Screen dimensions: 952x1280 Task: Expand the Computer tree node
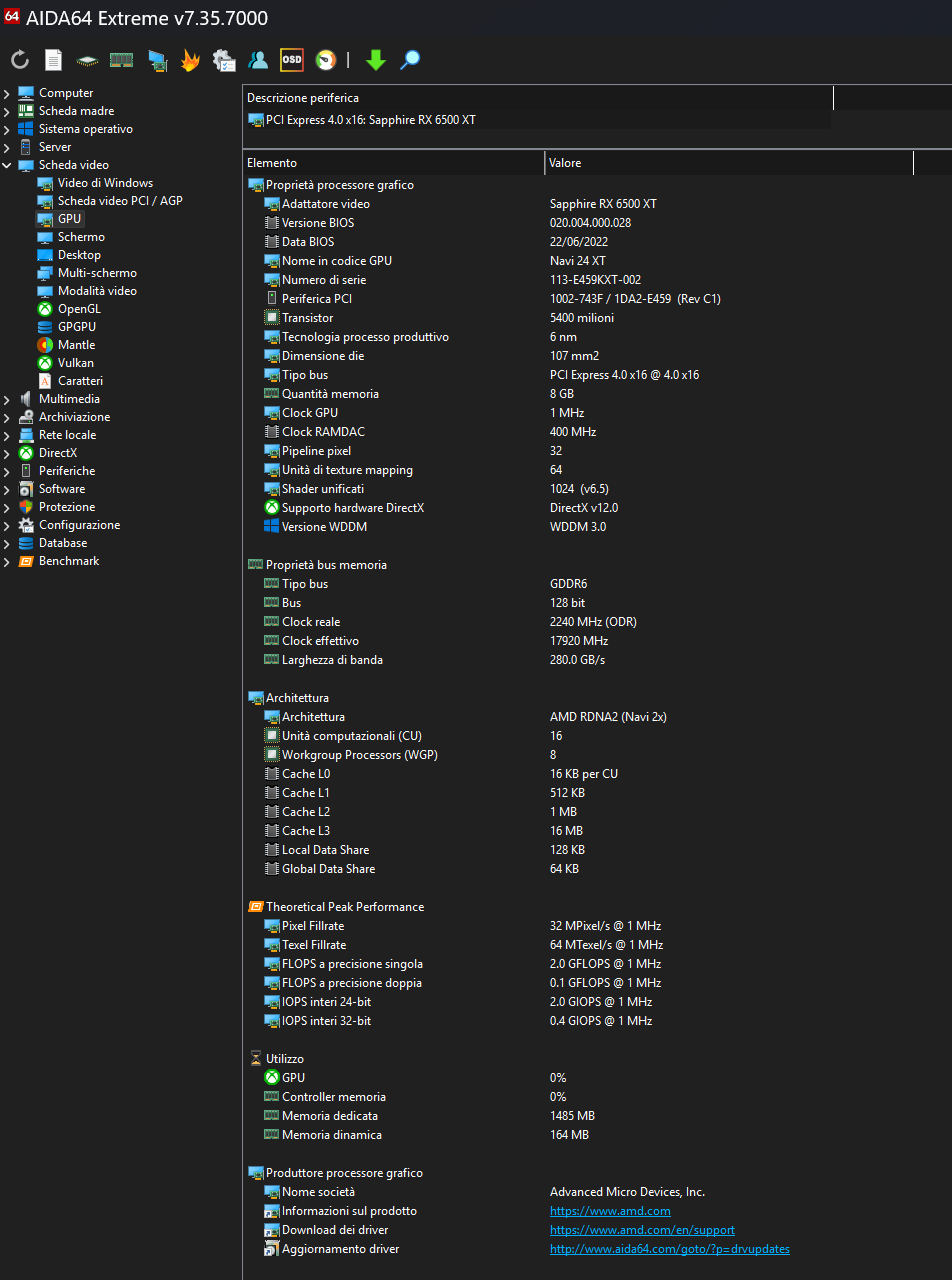[x=7, y=93]
